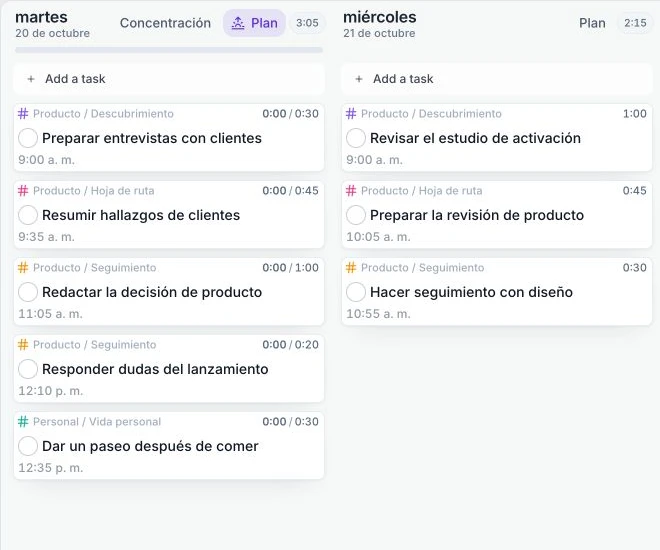Click the 9:00 a. m. time on Revisar el estudio
Viewport: 660px width, 550px height.
coord(374,160)
